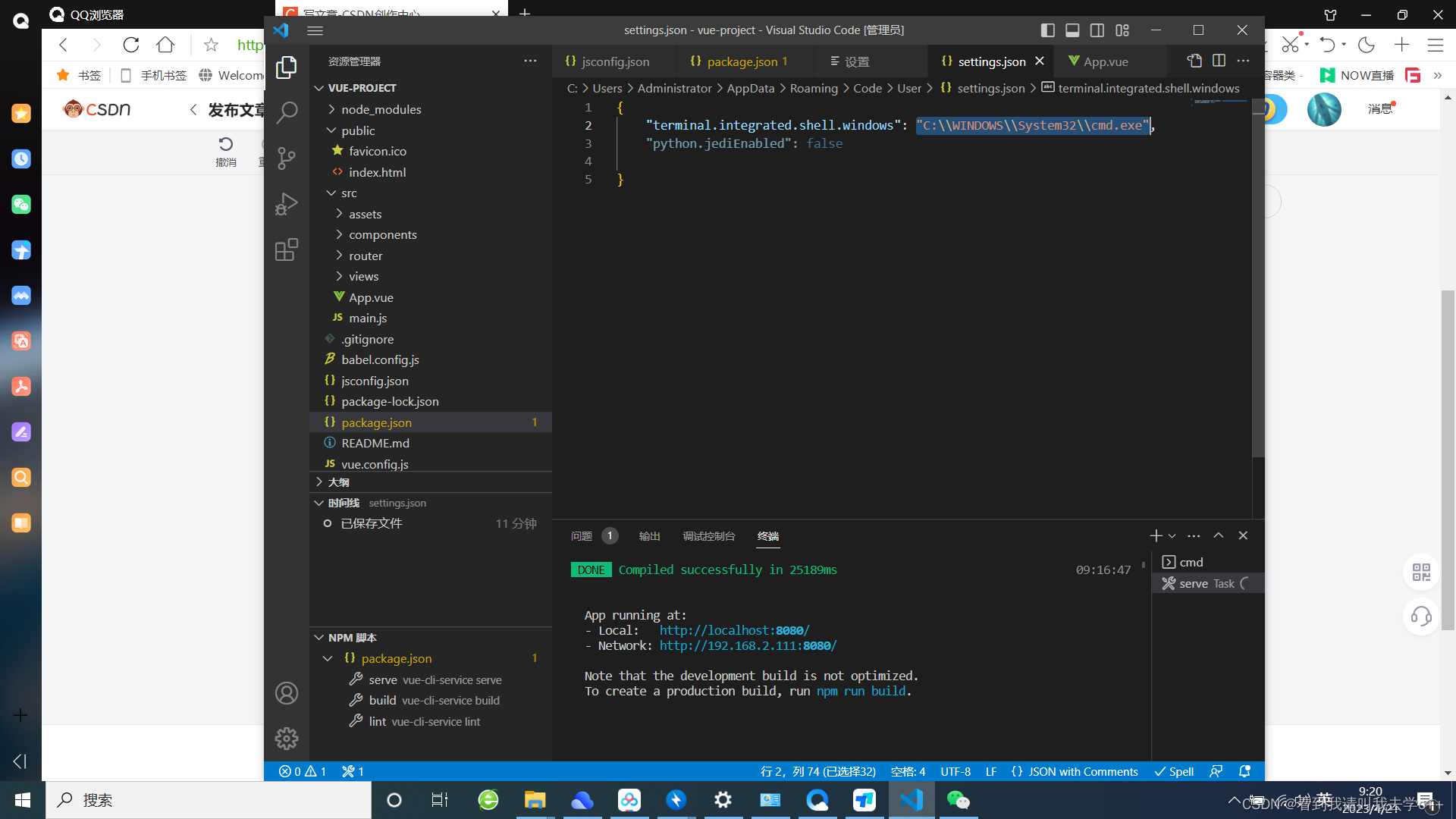This screenshot has width=1456, height=819.
Task: Switch to the output panel tab
Action: pyautogui.click(x=649, y=536)
